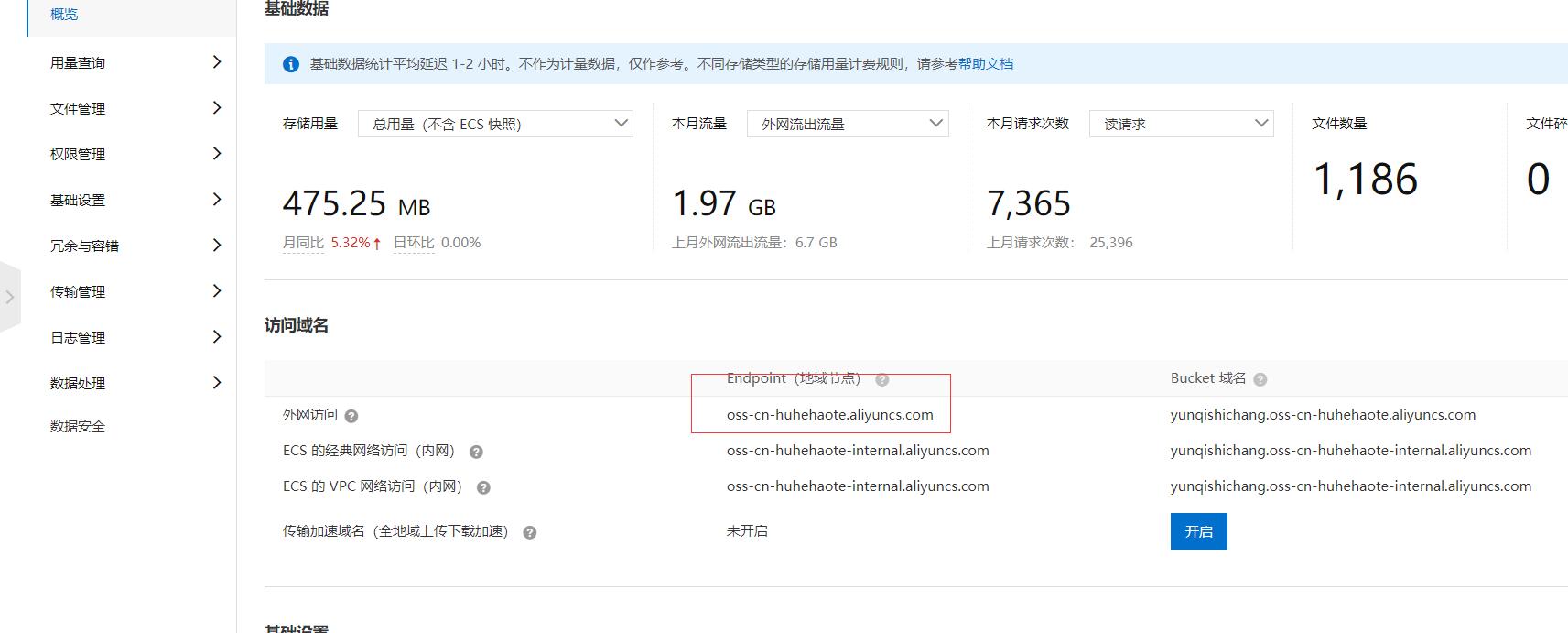The height and width of the screenshot is (633, 1568).
Task: Click help icon beside 传输加速域名
Action: click(530, 532)
